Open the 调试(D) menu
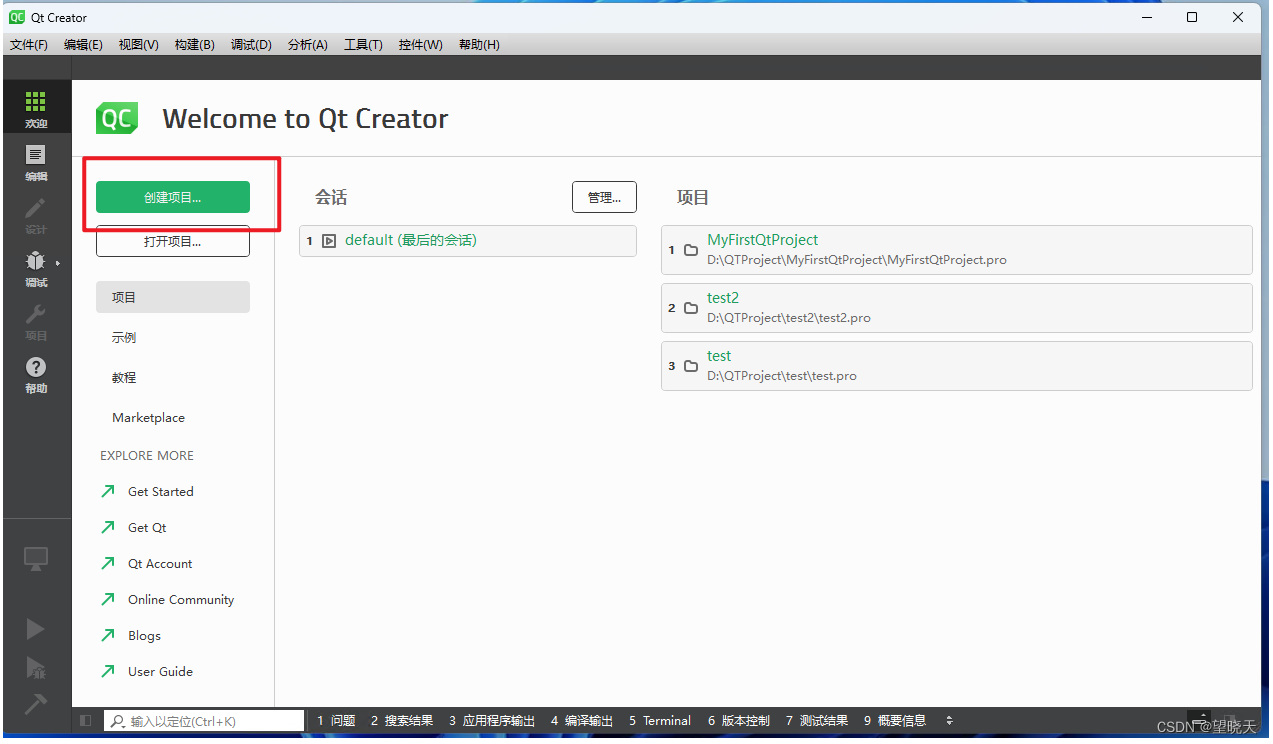Screen dimensions: 1273x744 pos(251,45)
